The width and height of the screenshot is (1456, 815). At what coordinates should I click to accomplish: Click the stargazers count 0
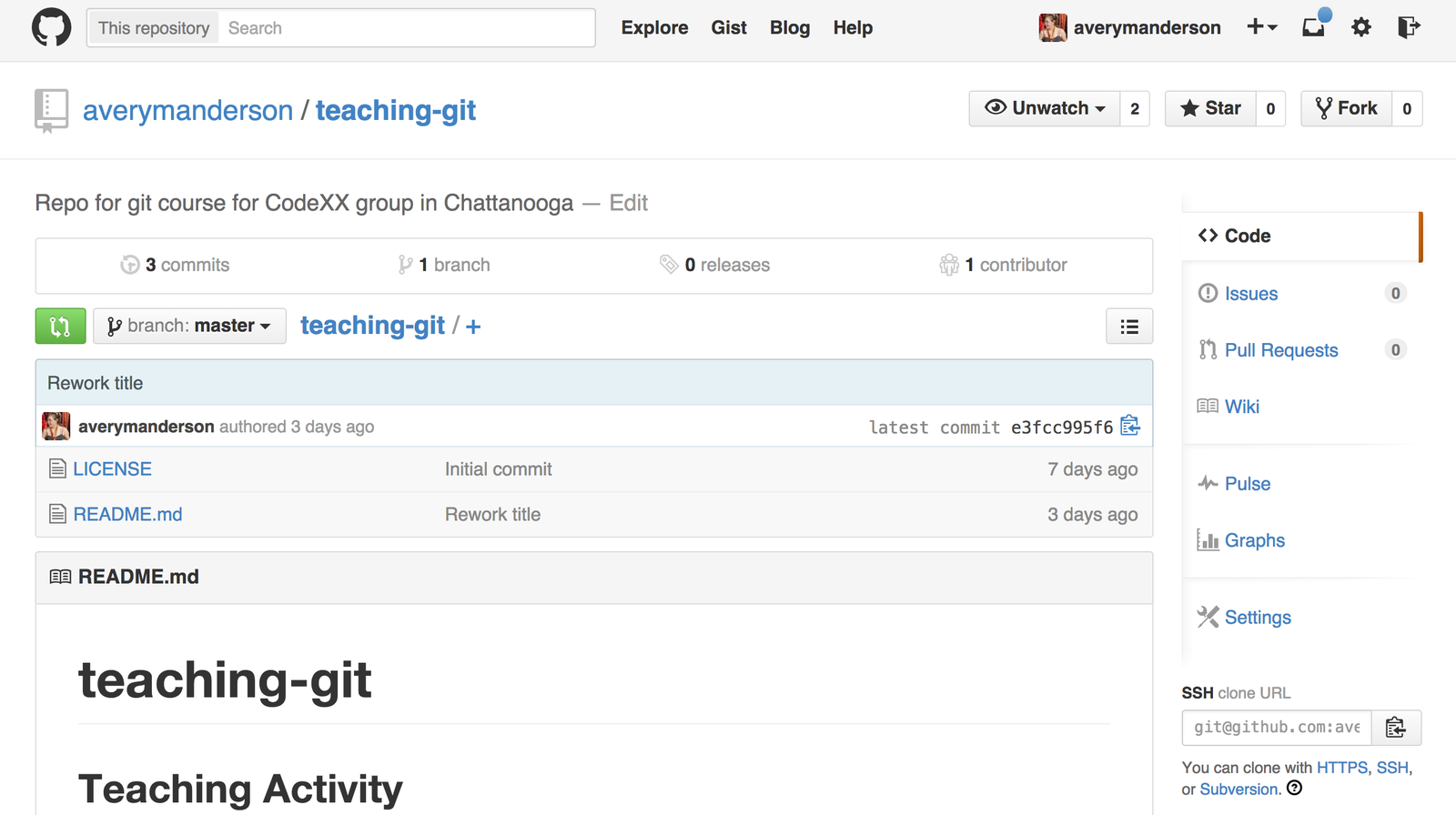point(1270,108)
